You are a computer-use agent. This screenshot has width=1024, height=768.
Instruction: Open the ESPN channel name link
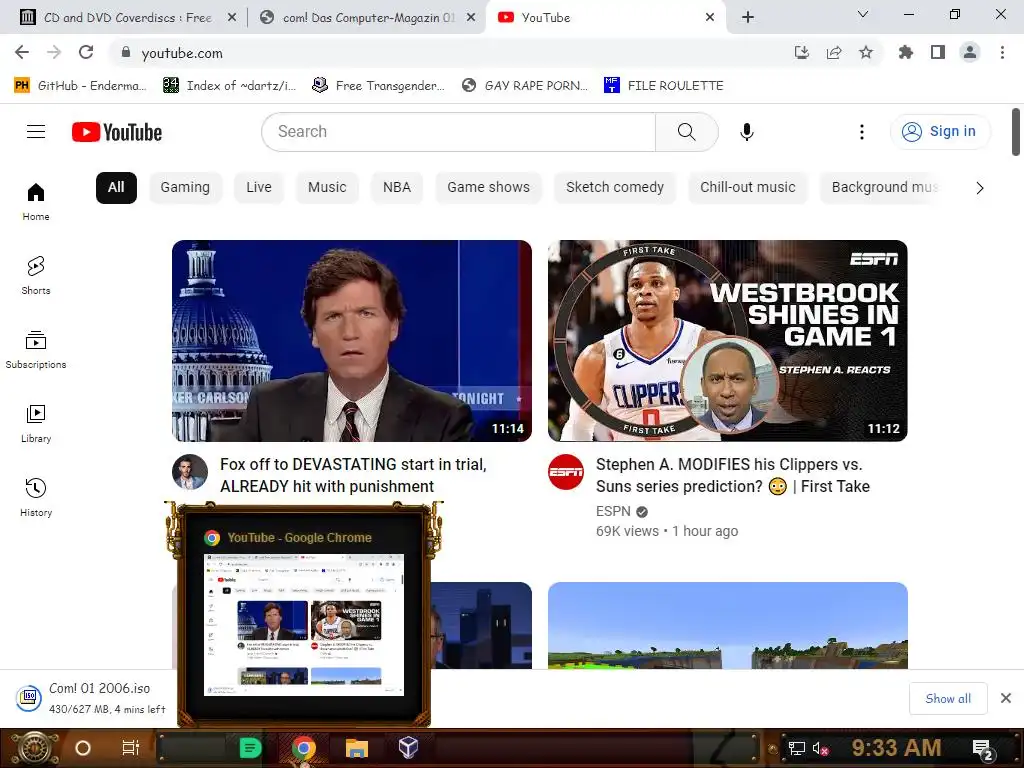pyautogui.click(x=613, y=511)
